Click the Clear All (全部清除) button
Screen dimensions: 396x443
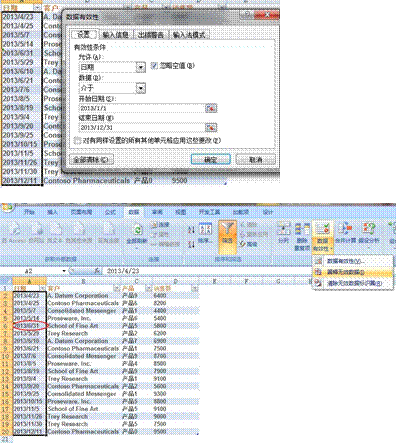[91, 160]
